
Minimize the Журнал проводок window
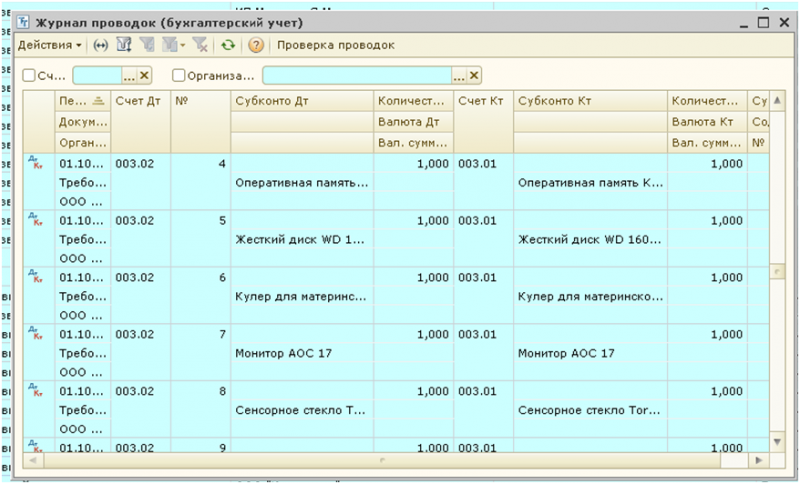pyautogui.click(x=744, y=23)
